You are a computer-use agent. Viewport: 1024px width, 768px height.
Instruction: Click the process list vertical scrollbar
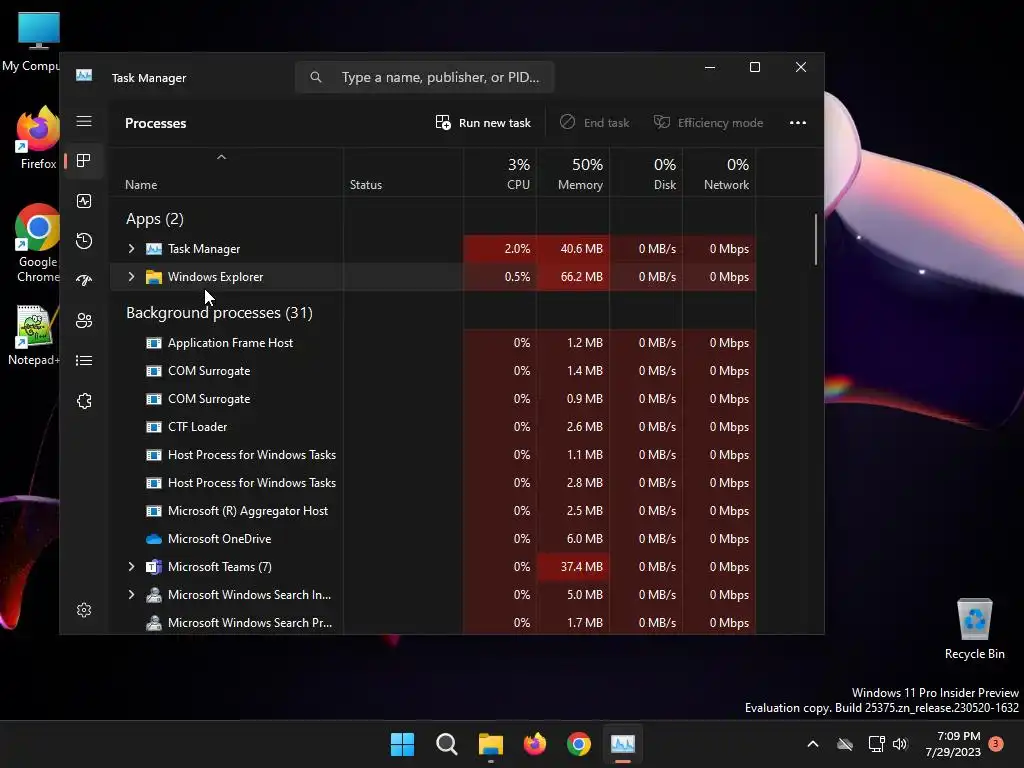click(816, 240)
